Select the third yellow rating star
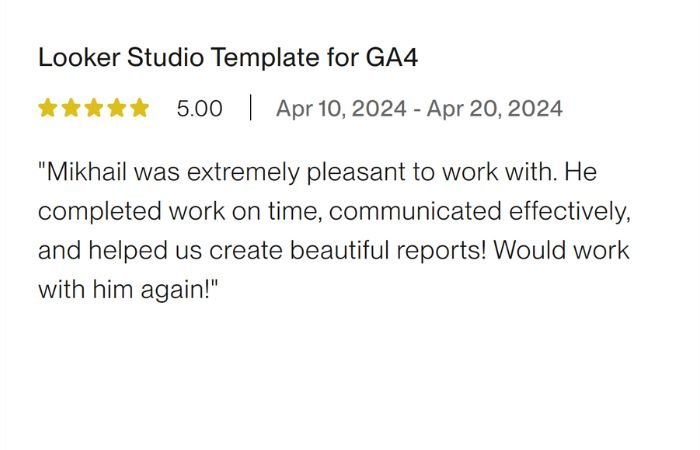700x450 pixels. point(94,108)
